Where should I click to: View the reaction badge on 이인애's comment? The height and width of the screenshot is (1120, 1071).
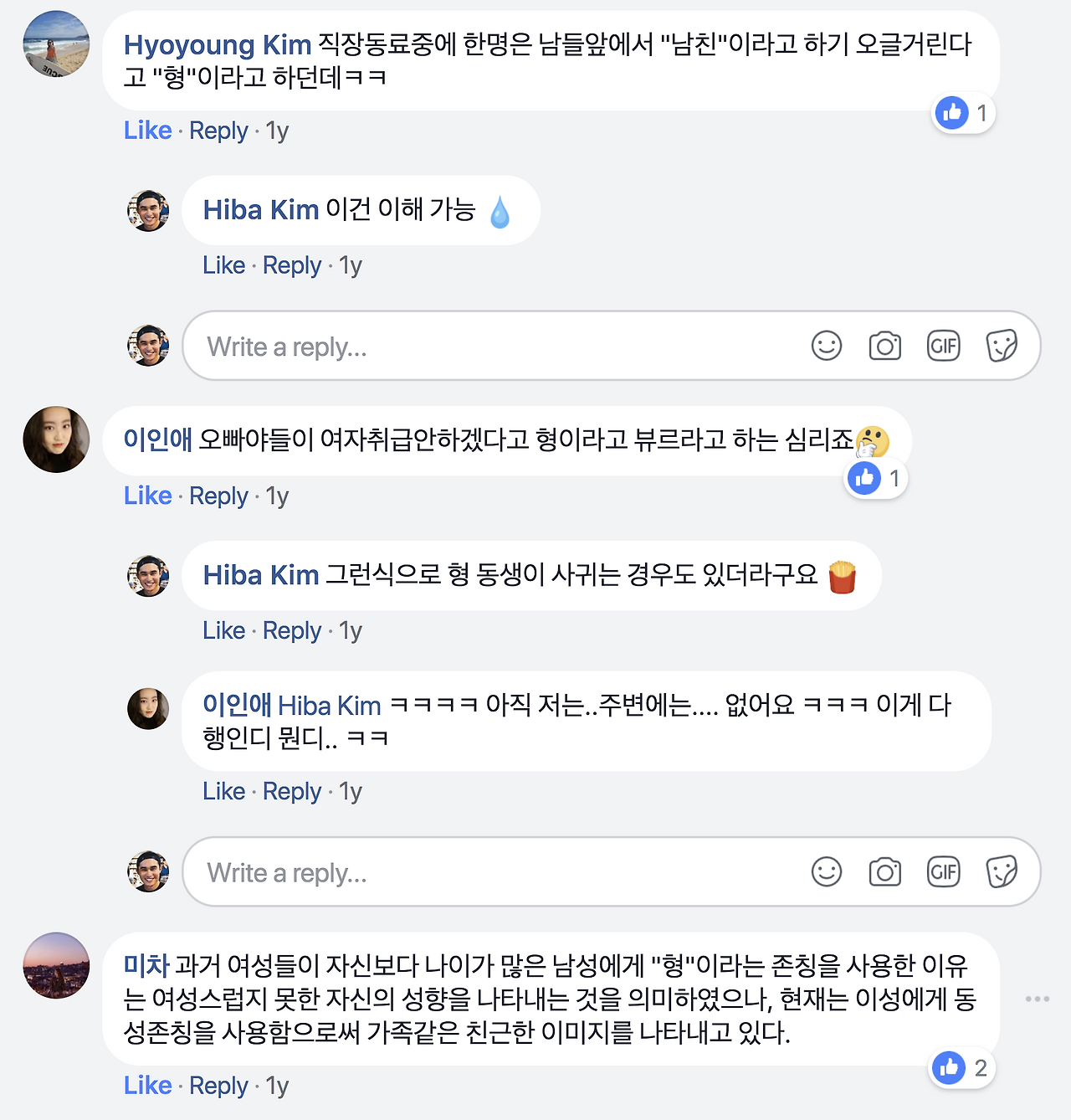(x=875, y=478)
